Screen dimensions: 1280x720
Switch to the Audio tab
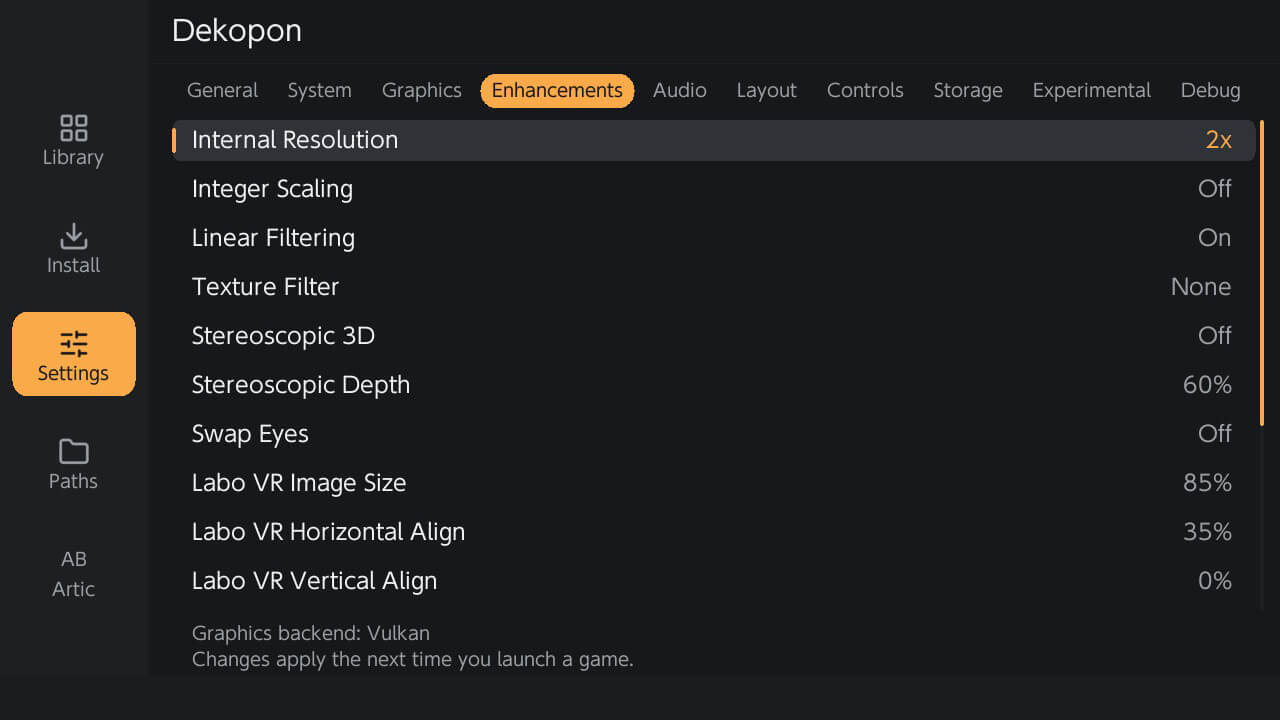tap(680, 90)
